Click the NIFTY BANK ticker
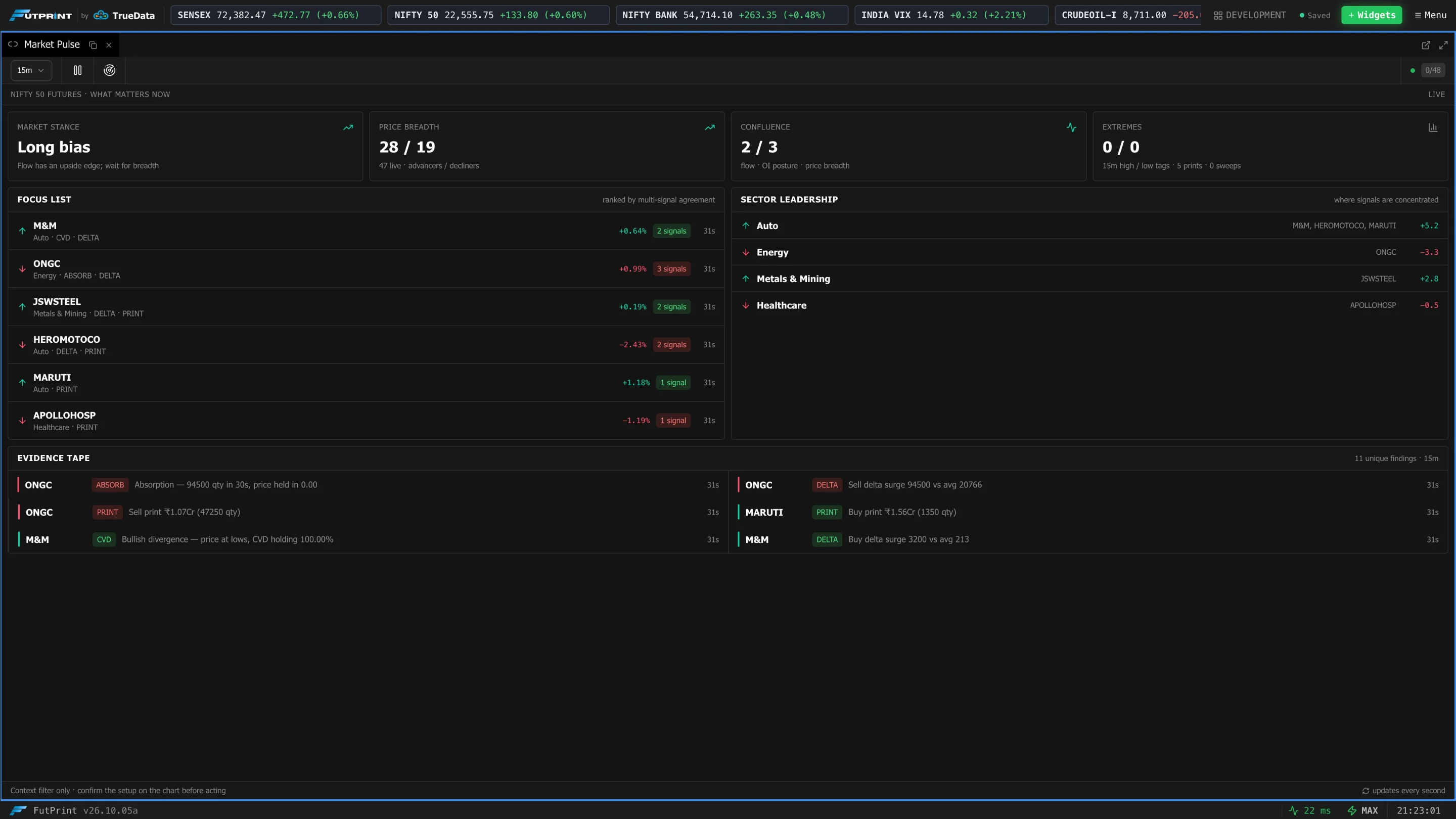The image size is (1456, 819). [732, 15]
